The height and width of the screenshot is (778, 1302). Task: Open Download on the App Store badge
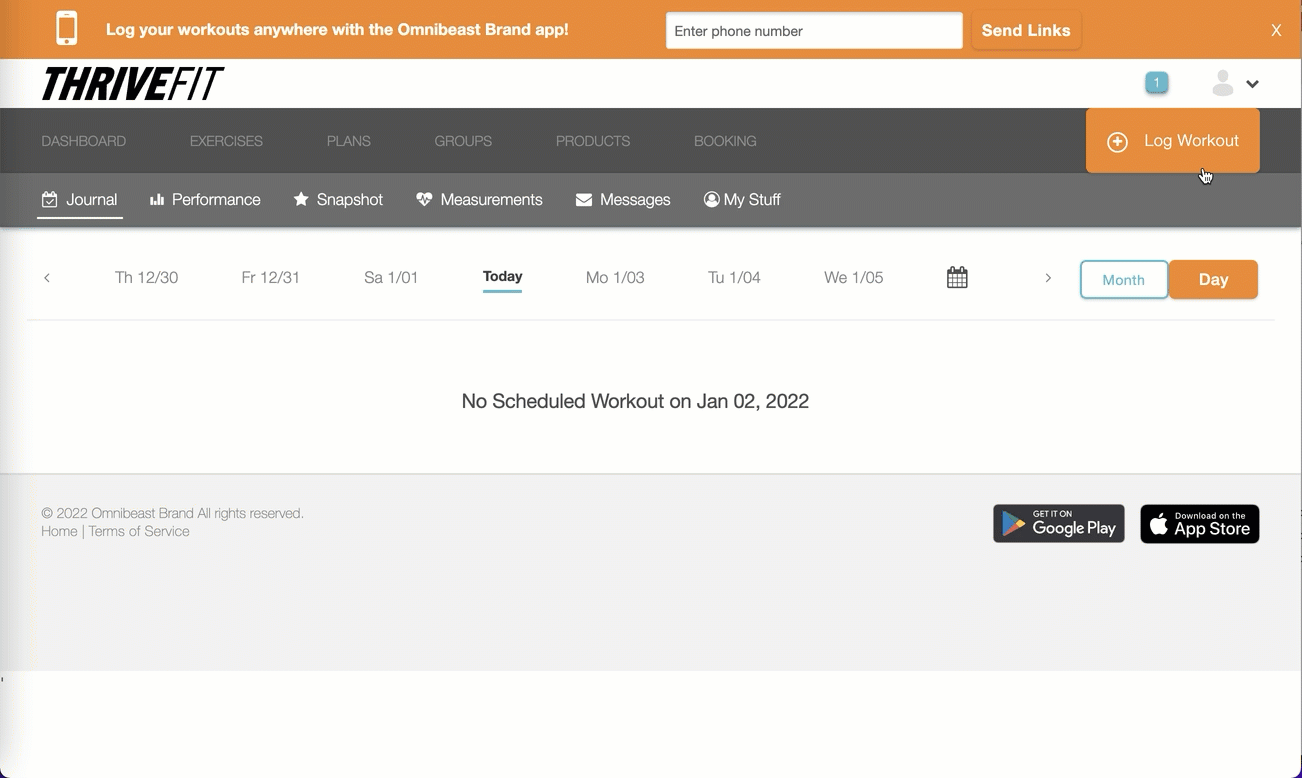click(x=1199, y=524)
